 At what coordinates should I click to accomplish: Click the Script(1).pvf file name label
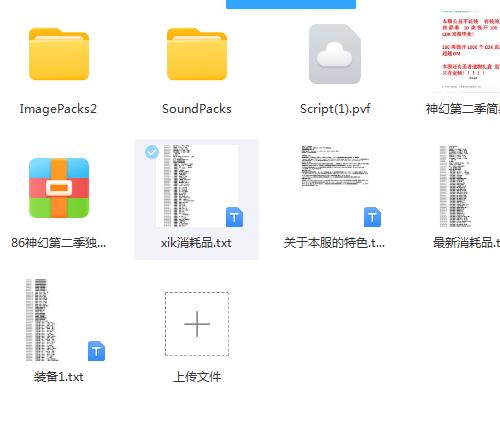tap(335, 109)
